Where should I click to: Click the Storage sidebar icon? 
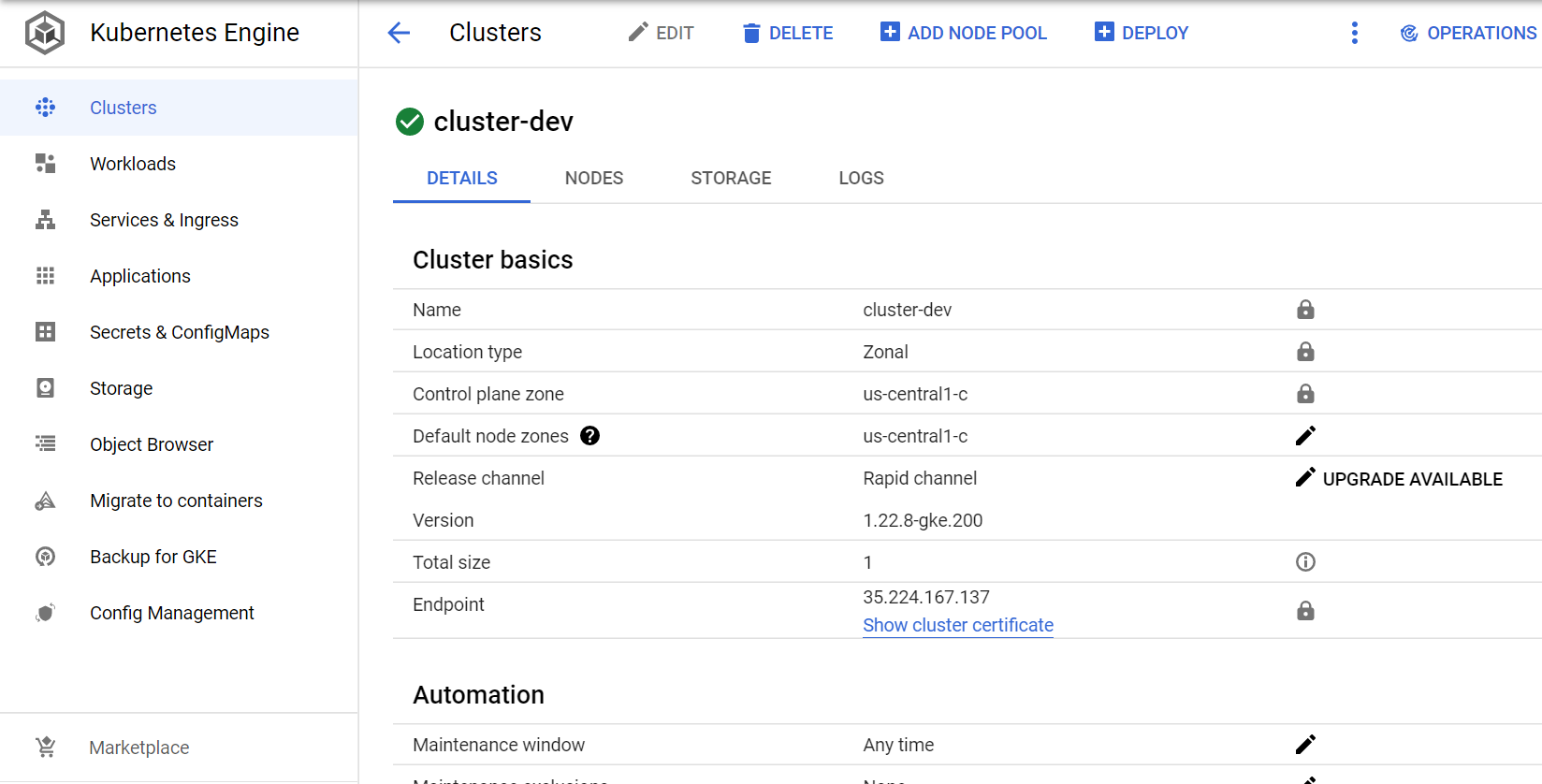click(x=45, y=388)
